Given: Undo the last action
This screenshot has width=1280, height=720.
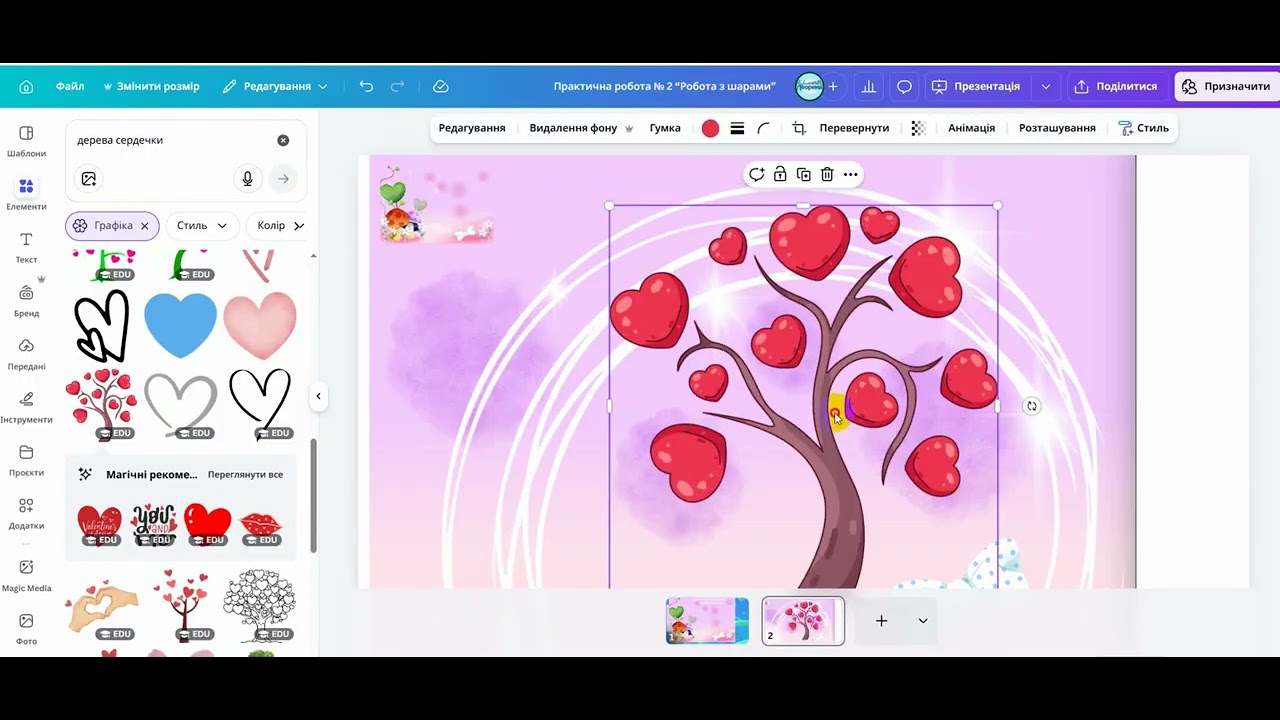Looking at the screenshot, I should coord(366,87).
